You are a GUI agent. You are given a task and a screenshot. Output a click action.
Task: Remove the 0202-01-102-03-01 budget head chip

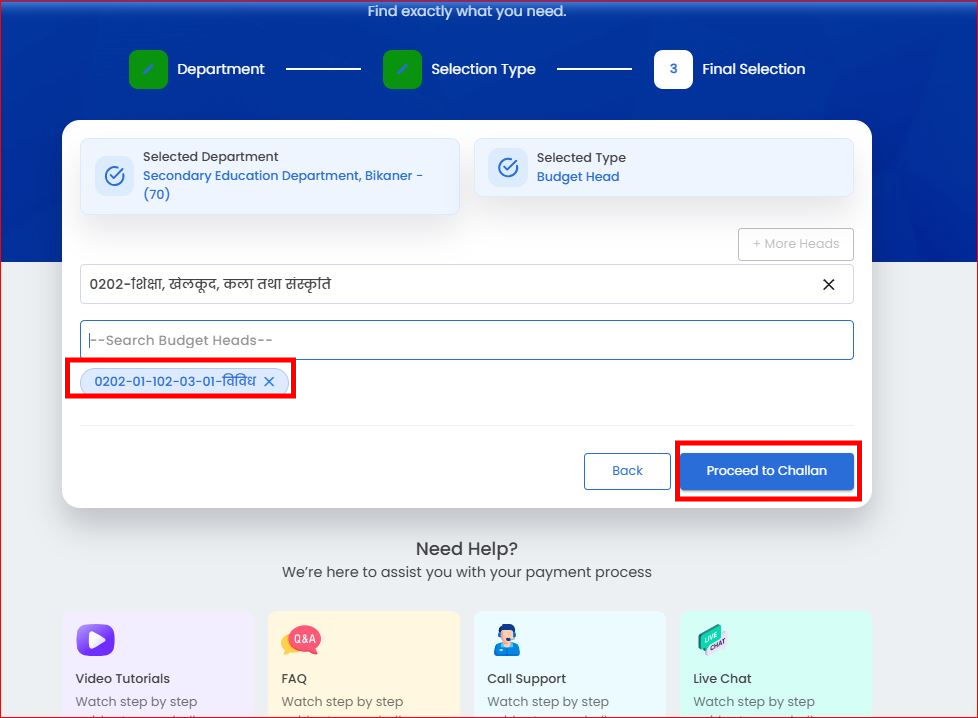click(x=269, y=381)
